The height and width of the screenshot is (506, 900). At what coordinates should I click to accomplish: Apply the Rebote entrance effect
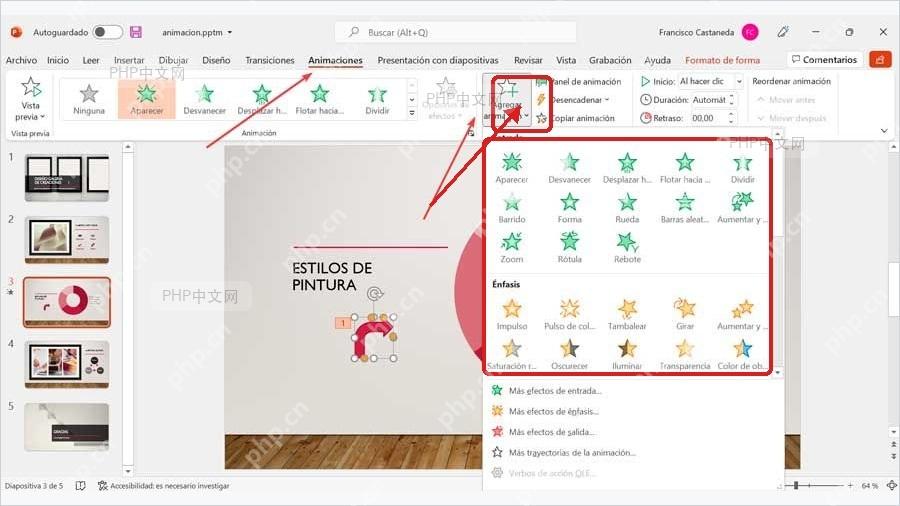[x=627, y=247]
